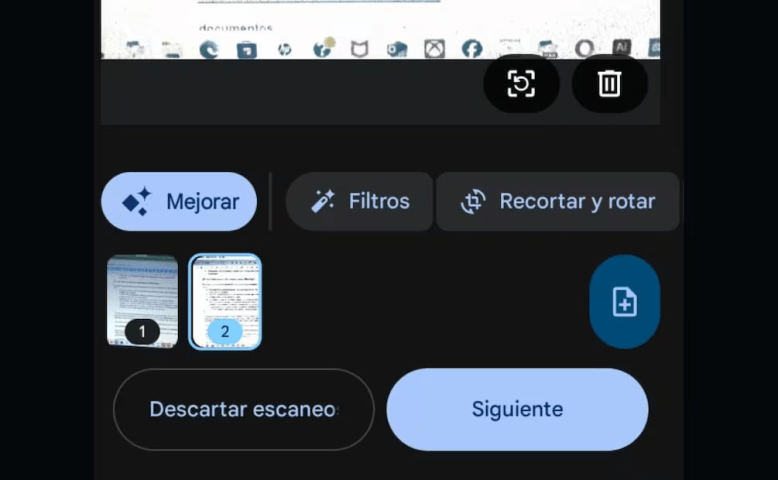Click the Edge icon in scanned taskbar
This screenshot has height=480, width=778.
(209, 49)
